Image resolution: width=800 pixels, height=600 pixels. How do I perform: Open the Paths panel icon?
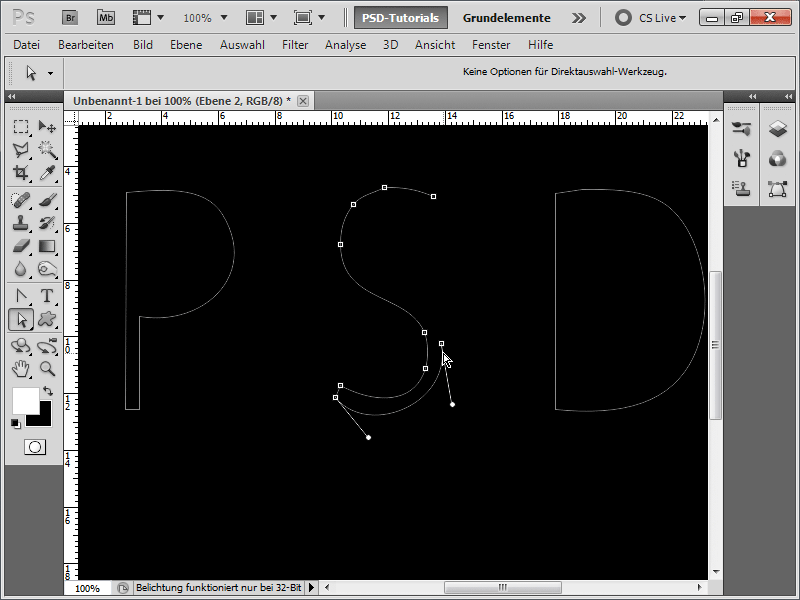[x=778, y=189]
